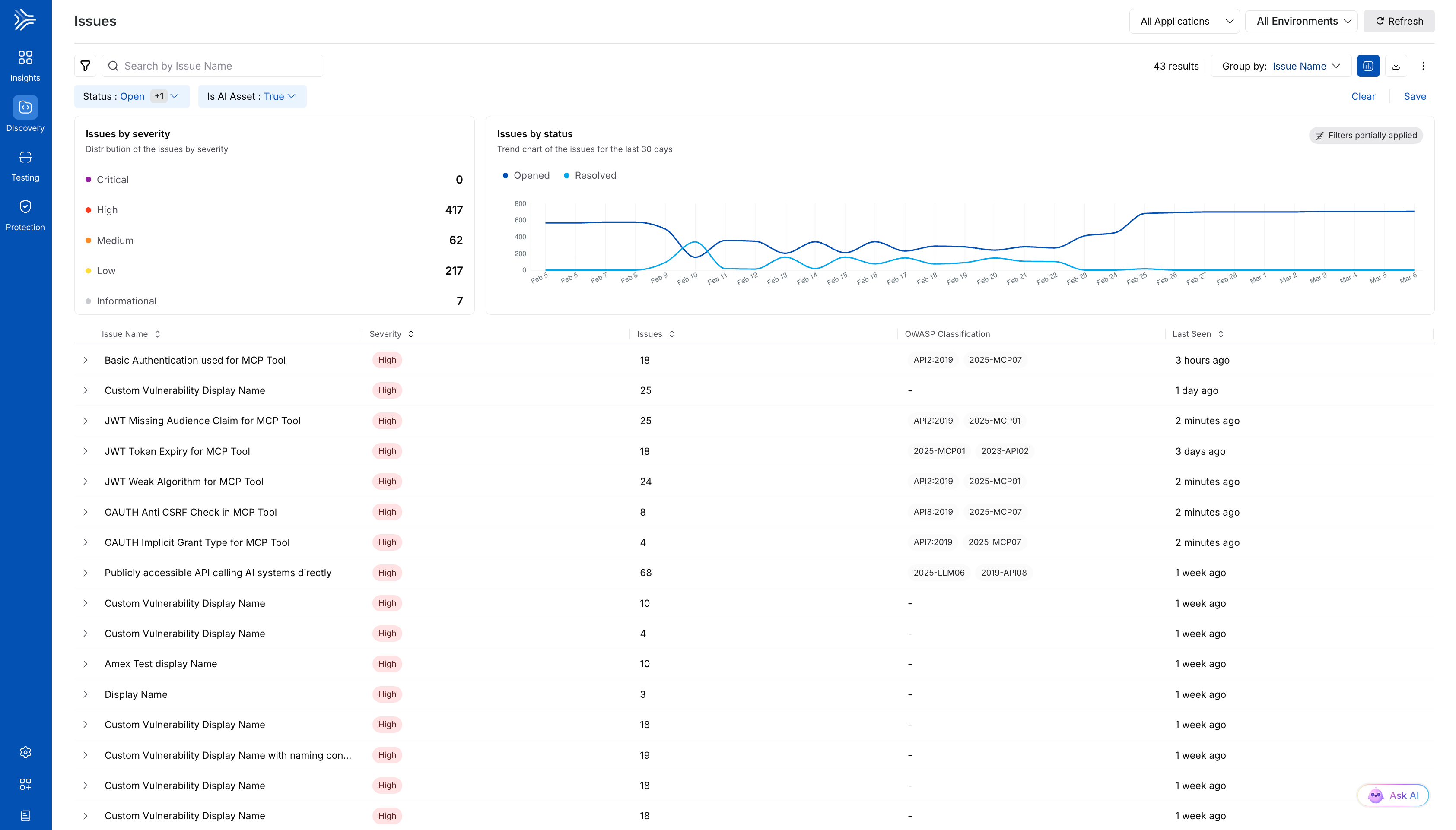This screenshot has height=830, width=1456.
Task: Open the All Applications dropdown
Action: (1184, 21)
